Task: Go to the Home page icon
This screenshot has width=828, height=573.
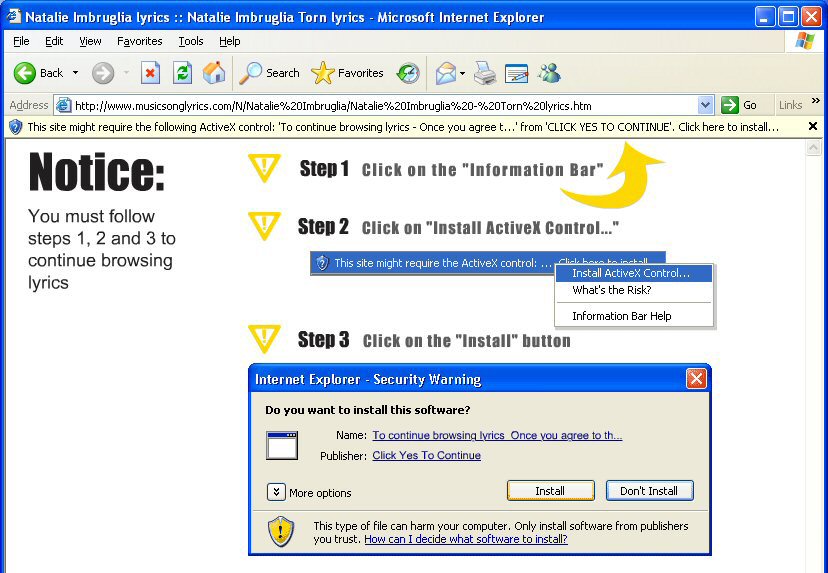Action: point(214,73)
